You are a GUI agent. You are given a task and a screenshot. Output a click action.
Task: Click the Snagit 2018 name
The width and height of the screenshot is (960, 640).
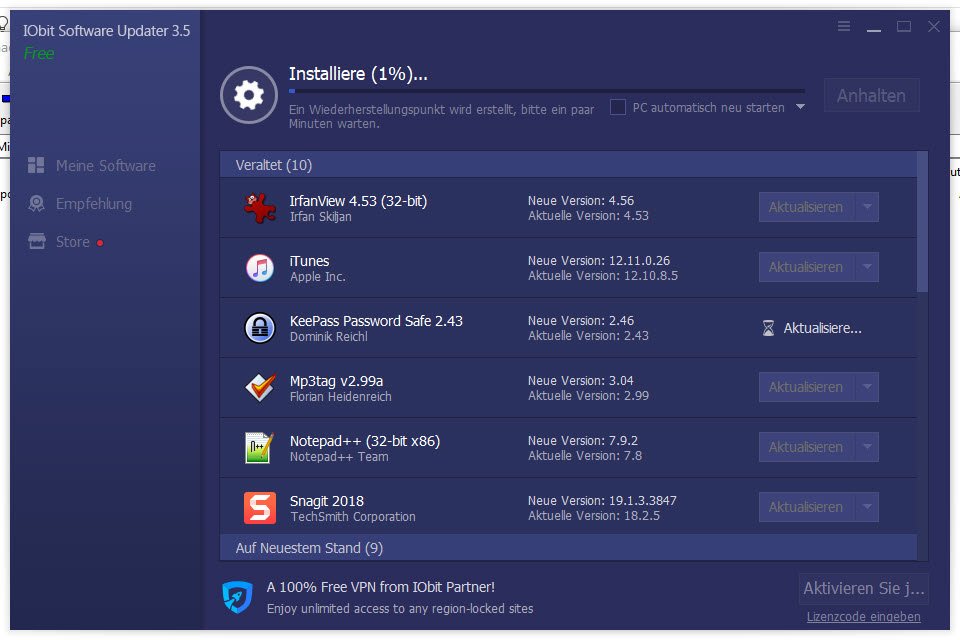[x=326, y=501]
